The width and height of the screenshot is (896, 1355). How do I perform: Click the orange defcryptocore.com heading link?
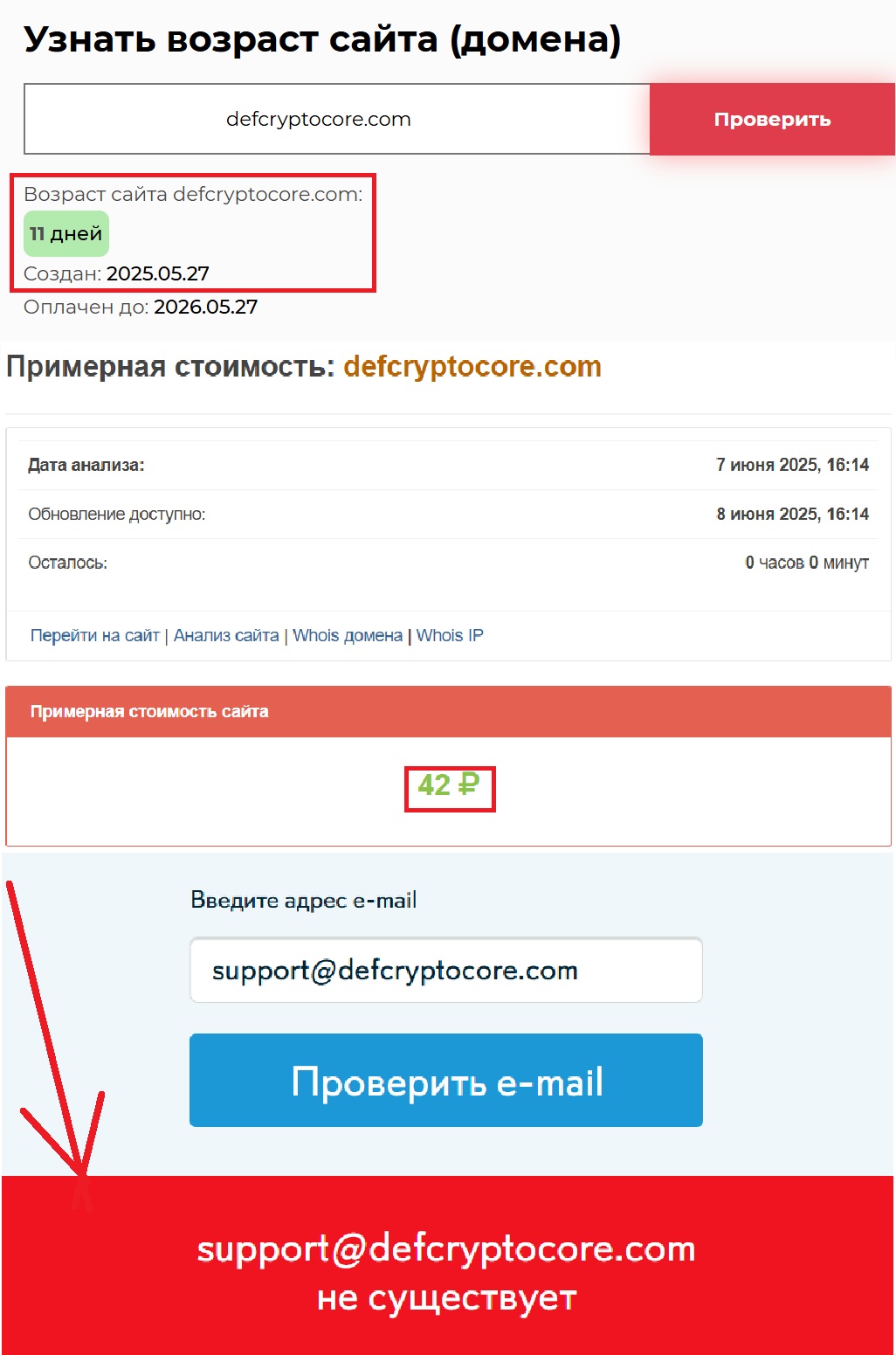[x=472, y=367]
